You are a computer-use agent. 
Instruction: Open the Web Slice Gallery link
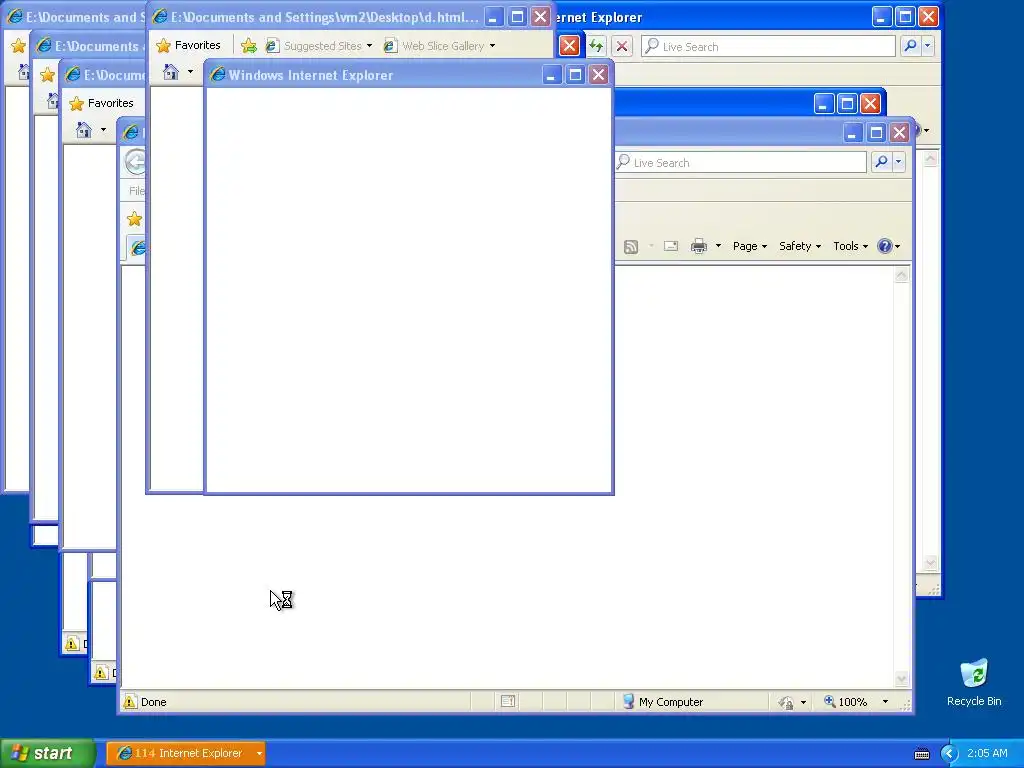click(x=435, y=46)
